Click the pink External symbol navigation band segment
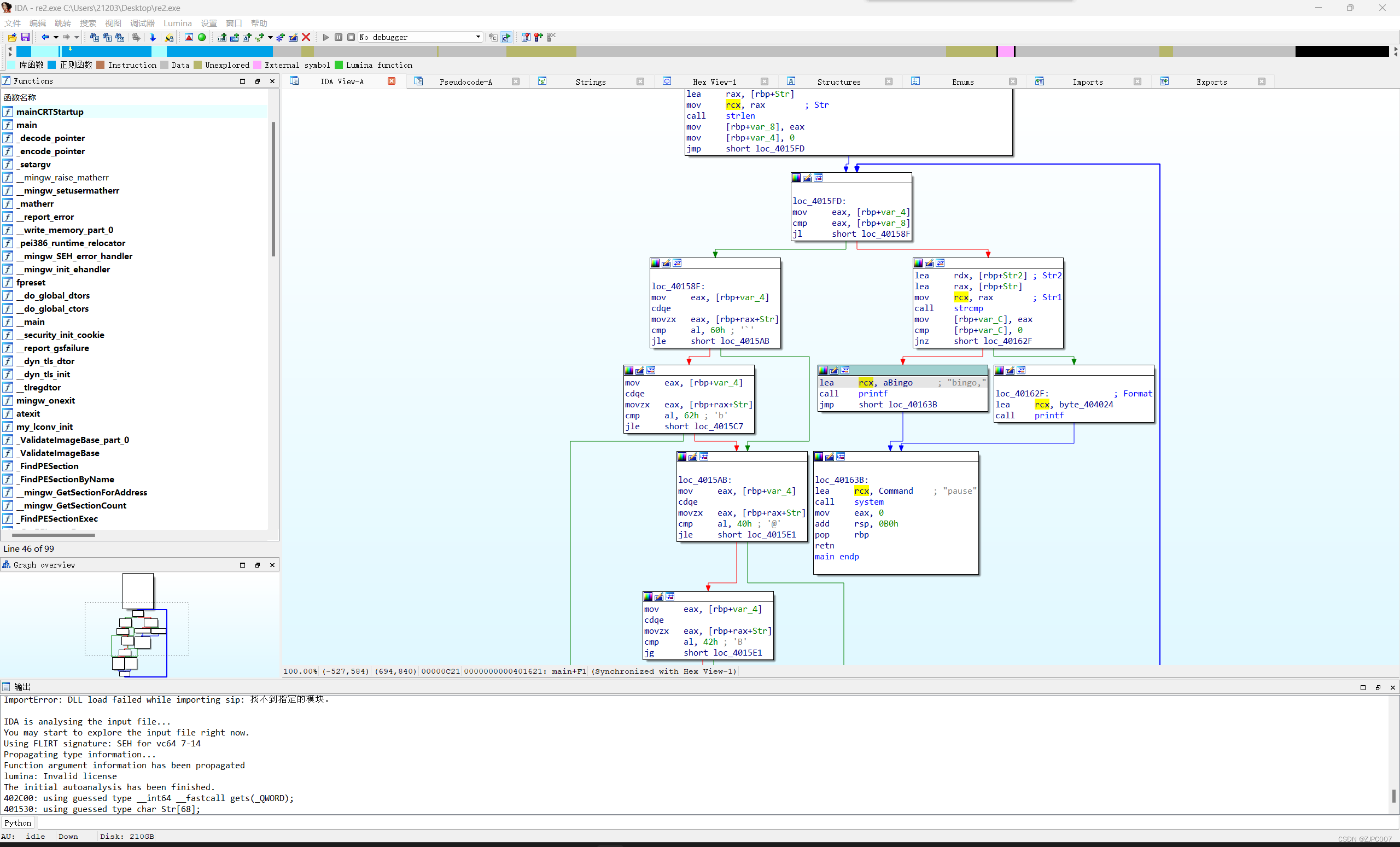The image size is (1400, 847). point(1006,52)
